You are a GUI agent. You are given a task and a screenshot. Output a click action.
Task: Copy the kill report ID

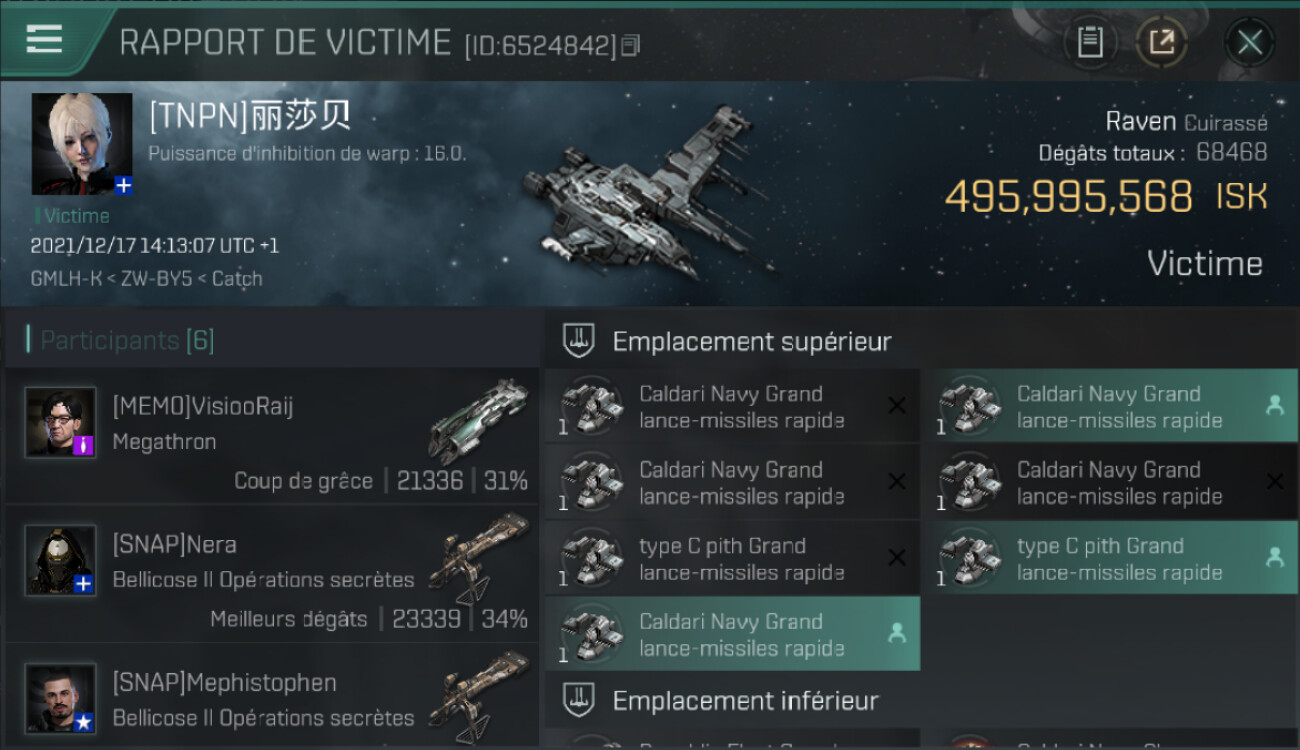[630, 46]
